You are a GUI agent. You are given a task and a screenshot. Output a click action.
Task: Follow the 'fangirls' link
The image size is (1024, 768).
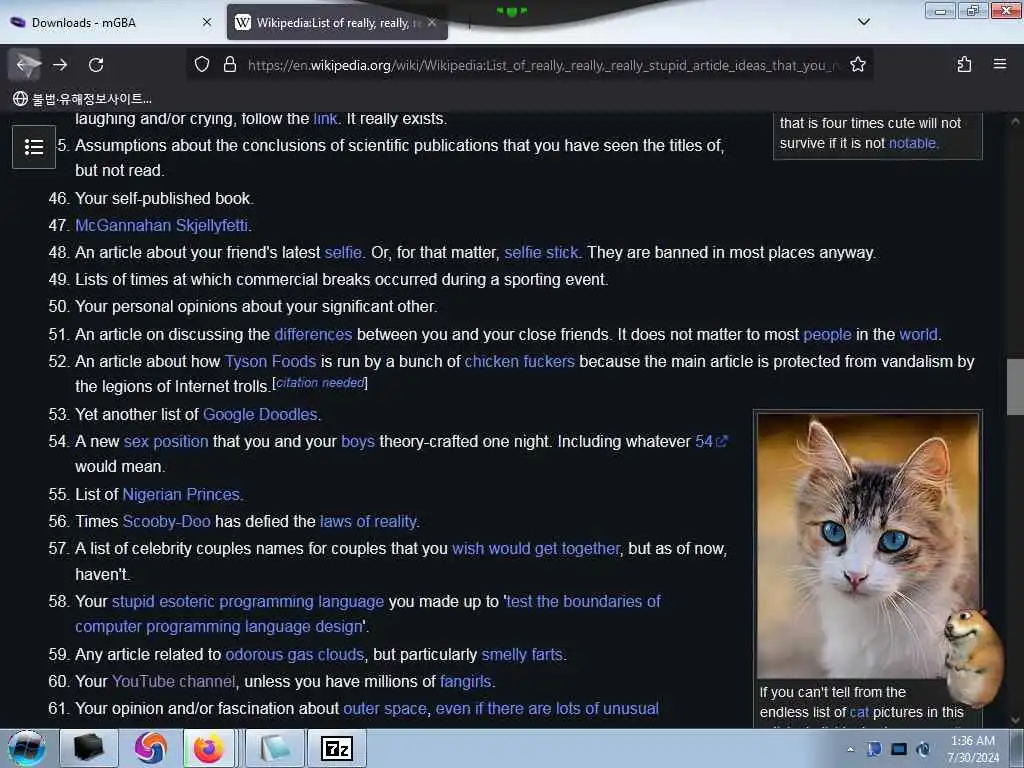click(x=466, y=682)
